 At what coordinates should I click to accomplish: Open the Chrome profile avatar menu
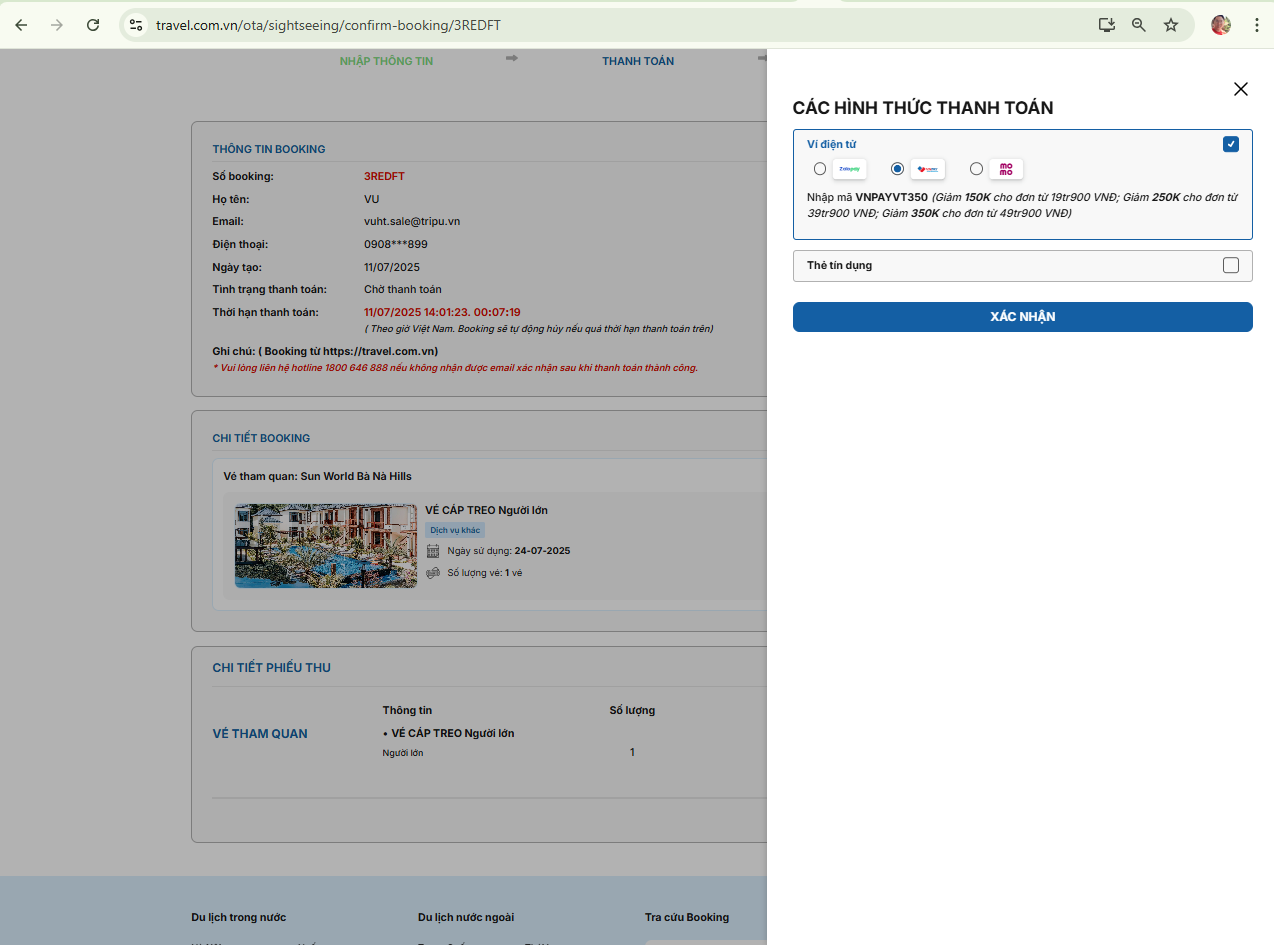coord(1220,25)
